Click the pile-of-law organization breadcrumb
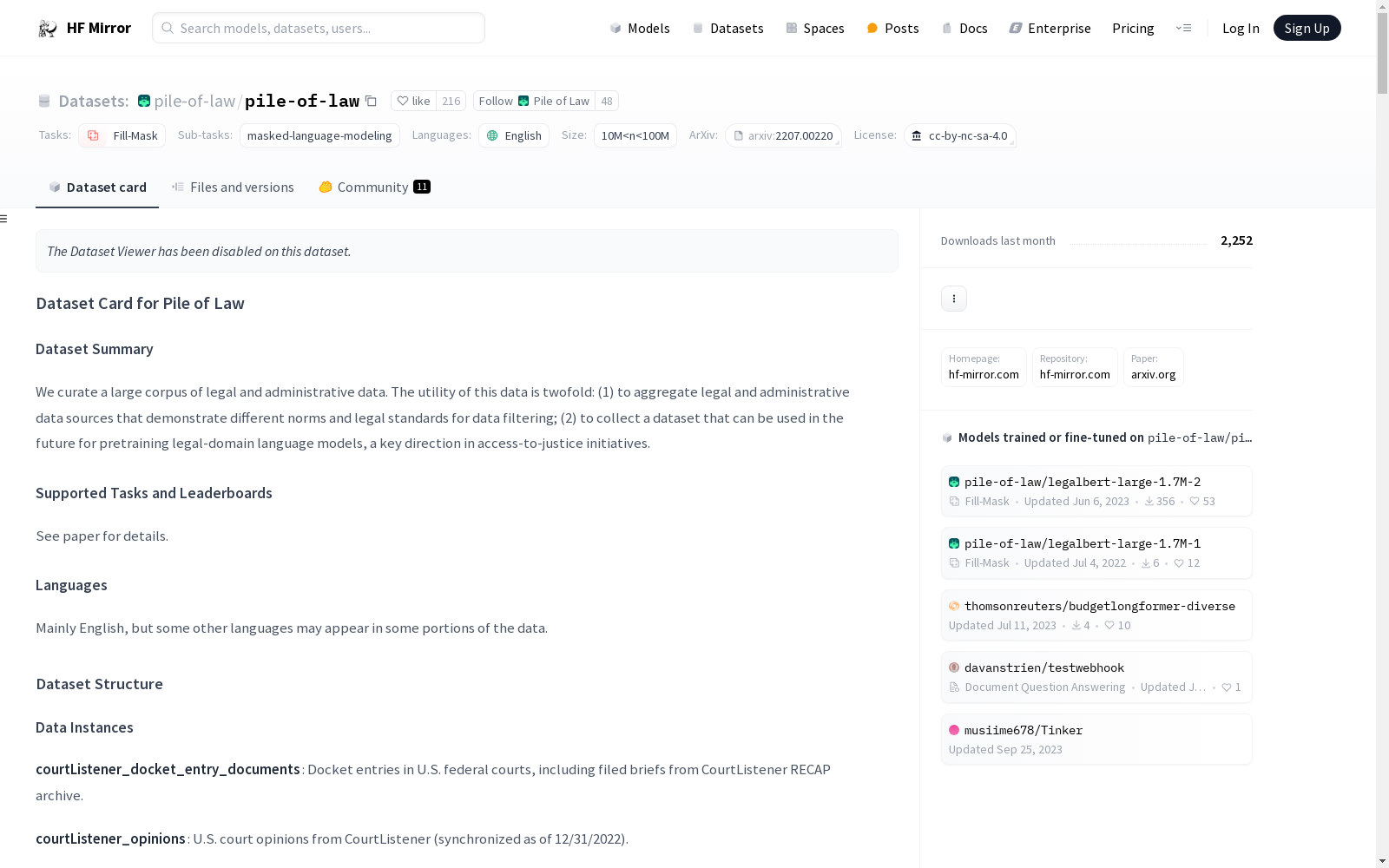The height and width of the screenshot is (868, 1389). (x=194, y=101)
